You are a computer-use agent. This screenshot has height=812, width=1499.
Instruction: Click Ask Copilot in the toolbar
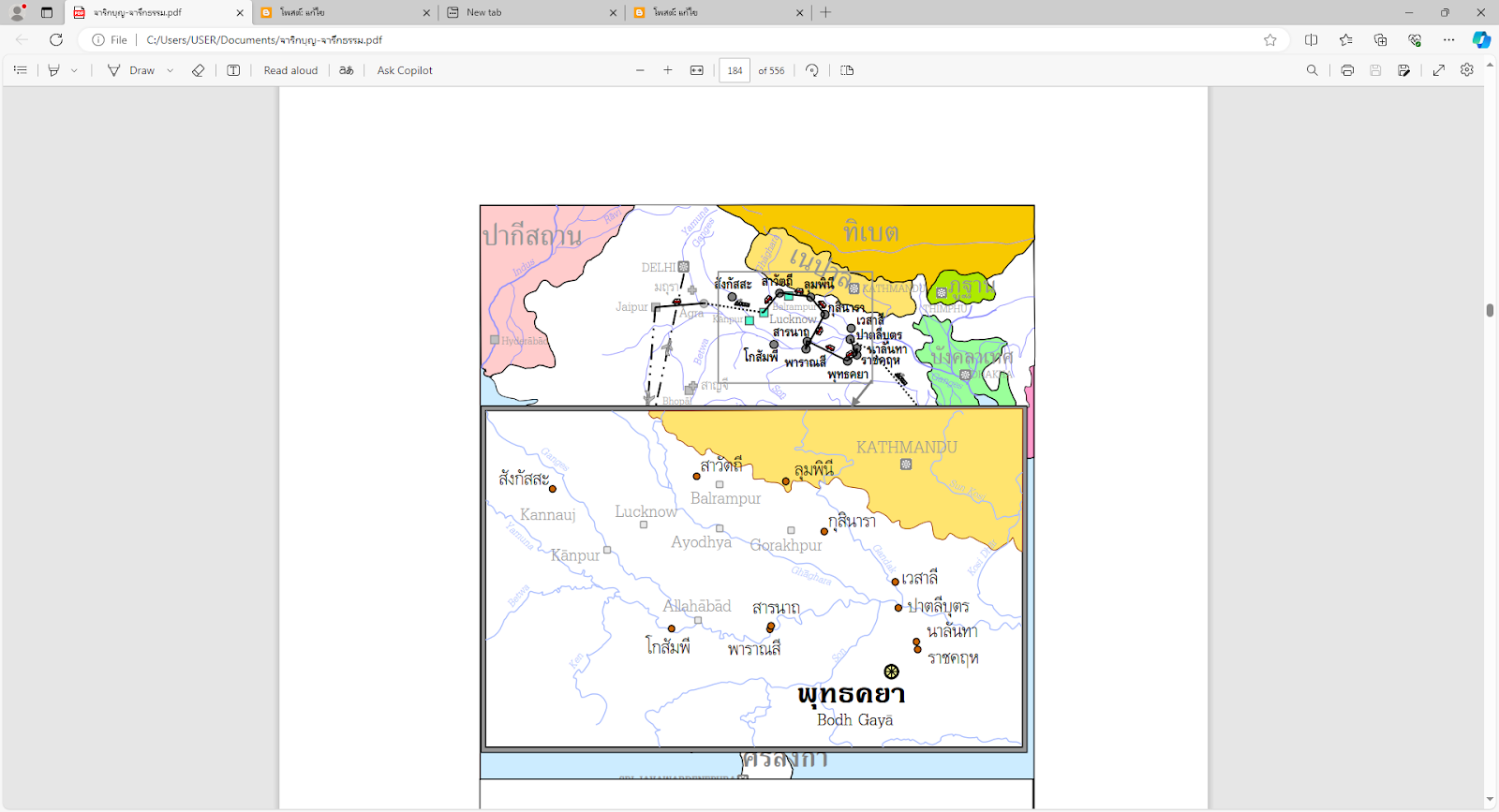(405, 70)
